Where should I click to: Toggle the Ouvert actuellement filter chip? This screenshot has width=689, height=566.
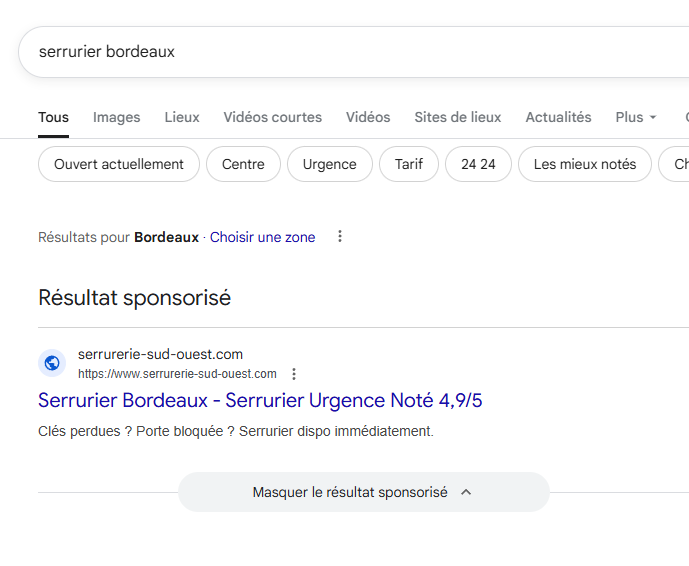119,164
